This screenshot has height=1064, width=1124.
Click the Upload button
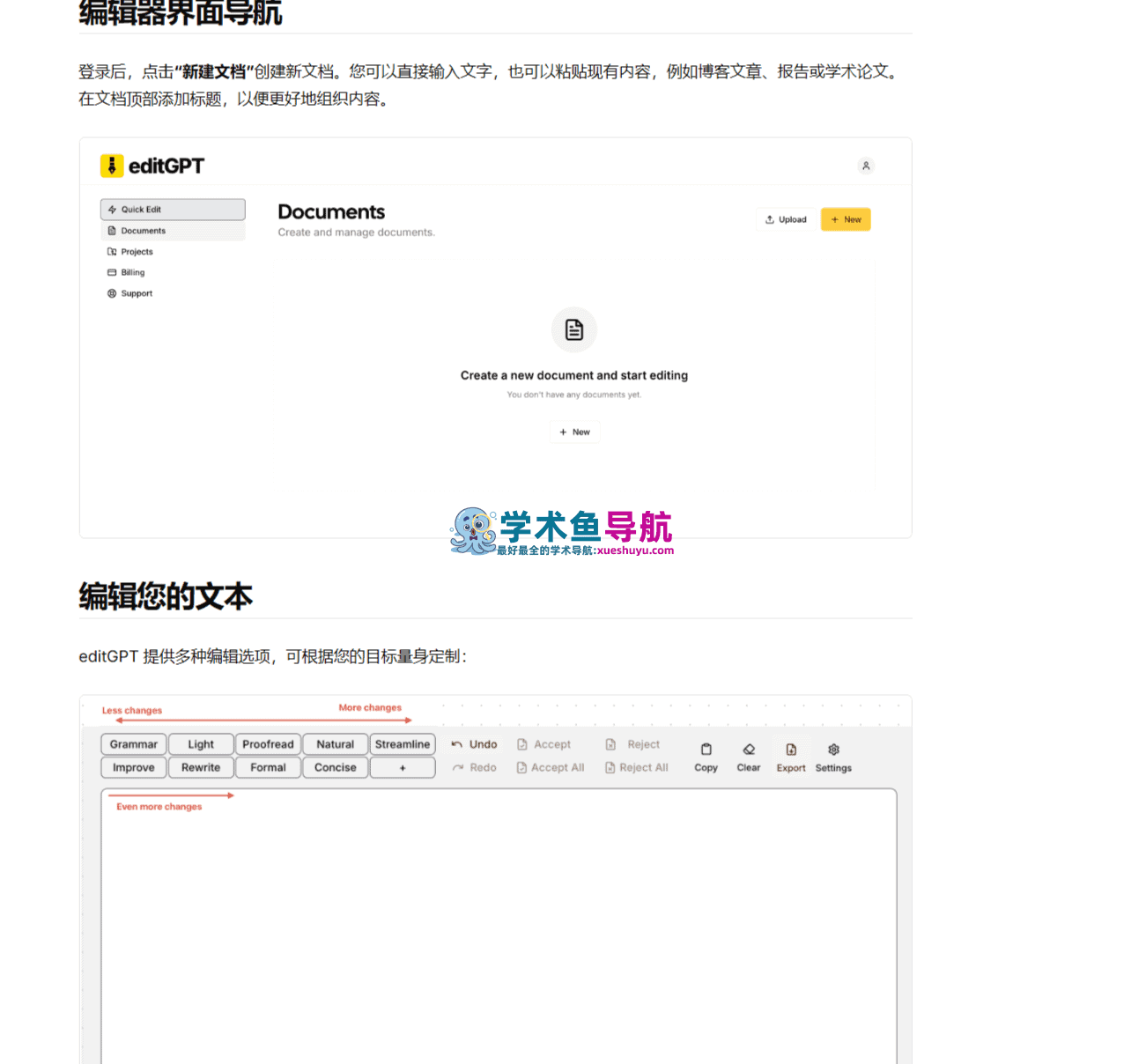(786, 219)
